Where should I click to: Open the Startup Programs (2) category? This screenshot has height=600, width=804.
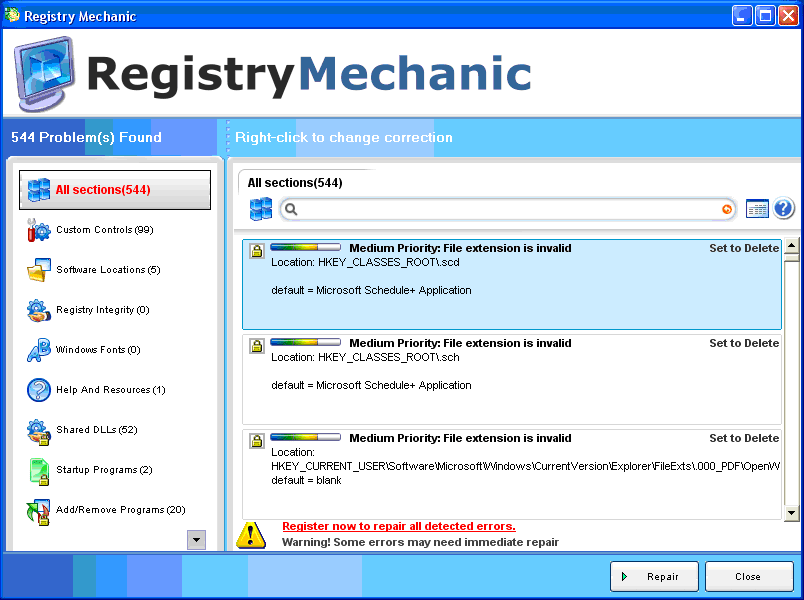pyautogui.click(x=90, y=470)
